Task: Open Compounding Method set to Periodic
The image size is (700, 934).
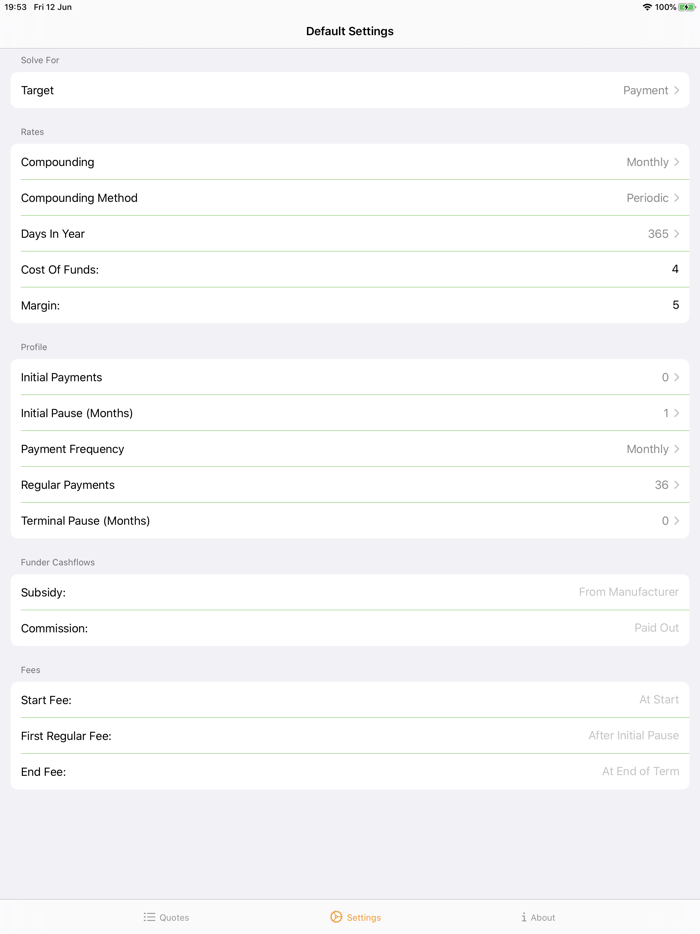Action: [x=350, y=197]
